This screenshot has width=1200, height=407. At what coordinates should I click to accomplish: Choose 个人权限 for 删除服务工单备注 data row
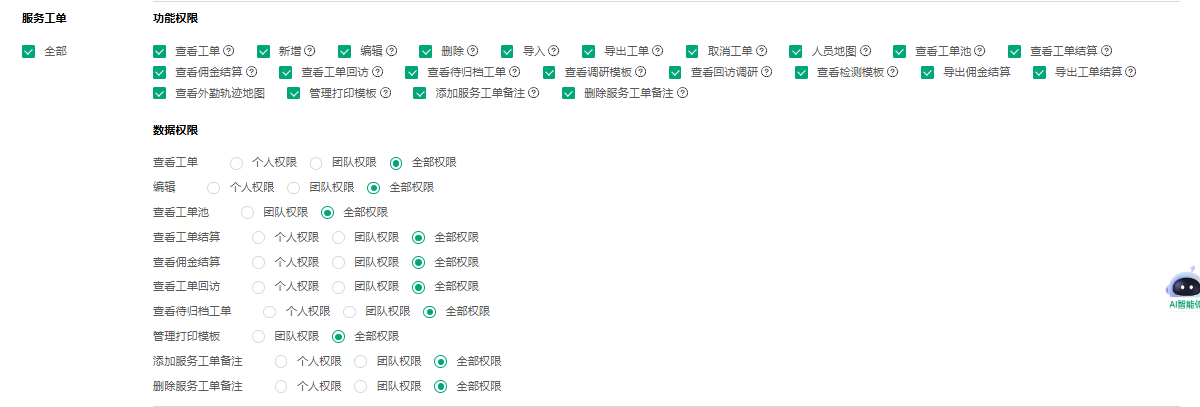click(281, 386)
